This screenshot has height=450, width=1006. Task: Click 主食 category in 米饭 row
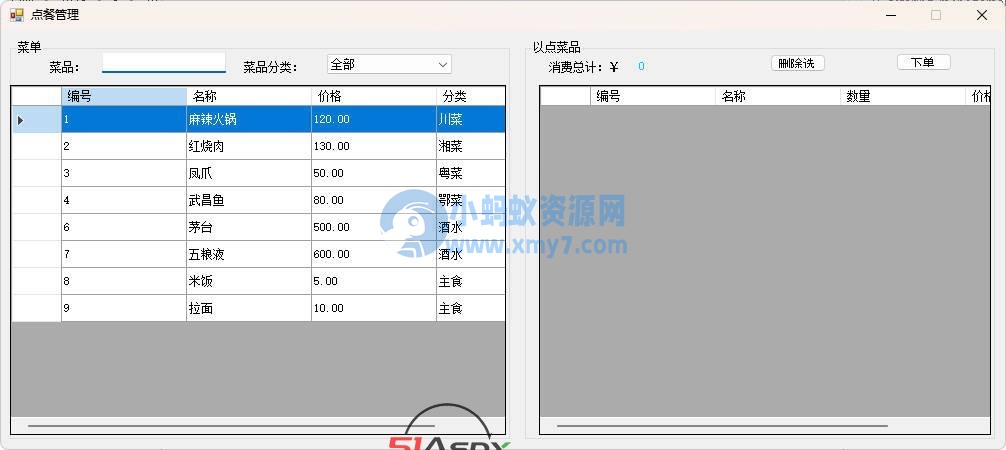pos(471,281)
